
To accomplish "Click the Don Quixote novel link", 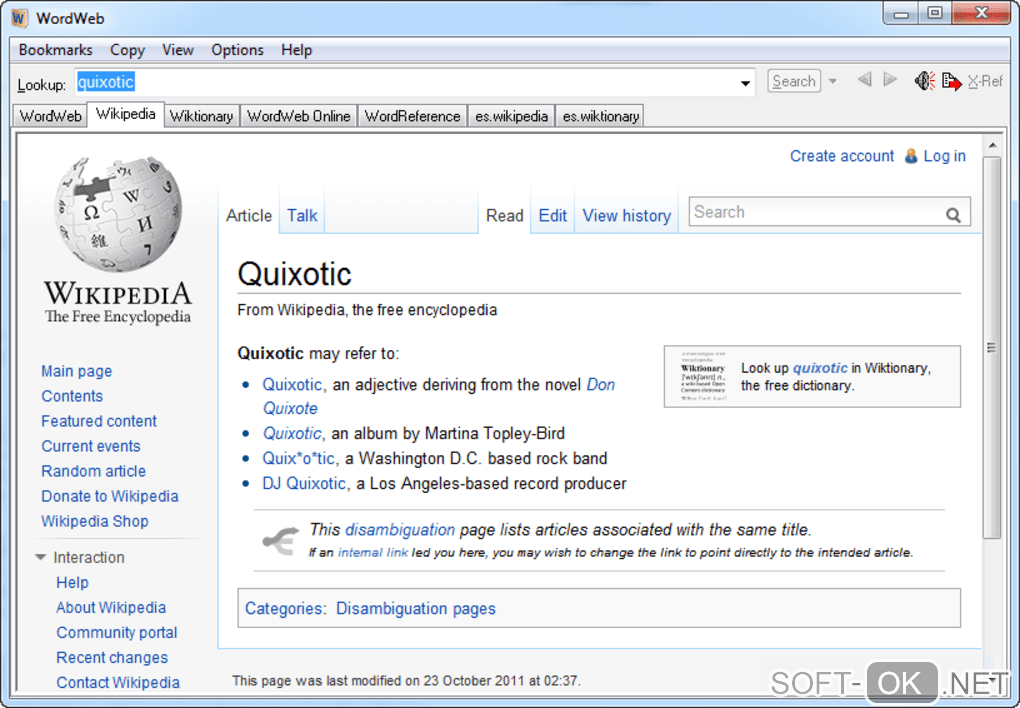I will point(600,385).
